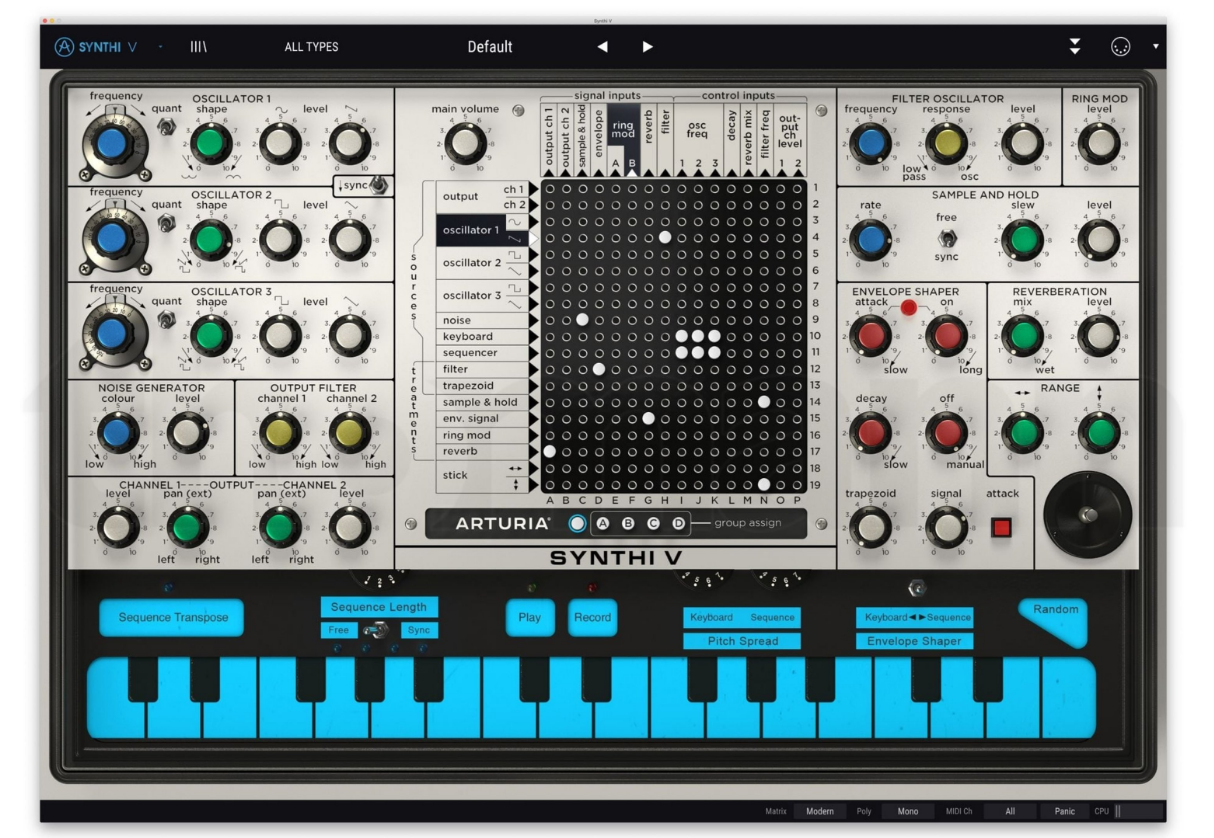This screenshot has height=838, width=1214.
Task: Click the Arturia Synthi V logo
Action: point(96,47)
